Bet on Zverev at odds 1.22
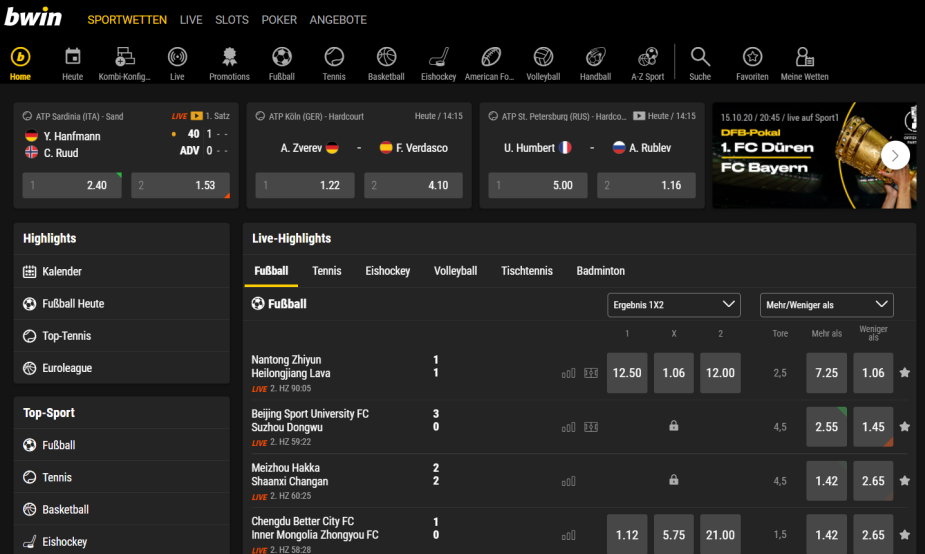925x554 pixels. (305, 185)
